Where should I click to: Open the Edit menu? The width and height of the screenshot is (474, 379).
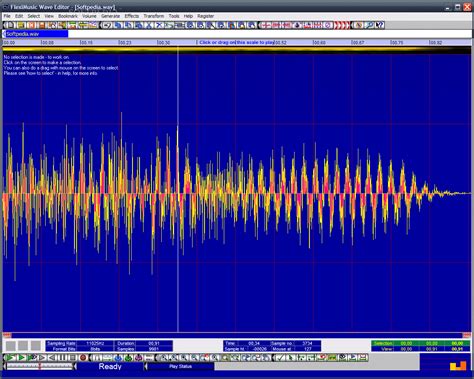click(x=19, y=16)
